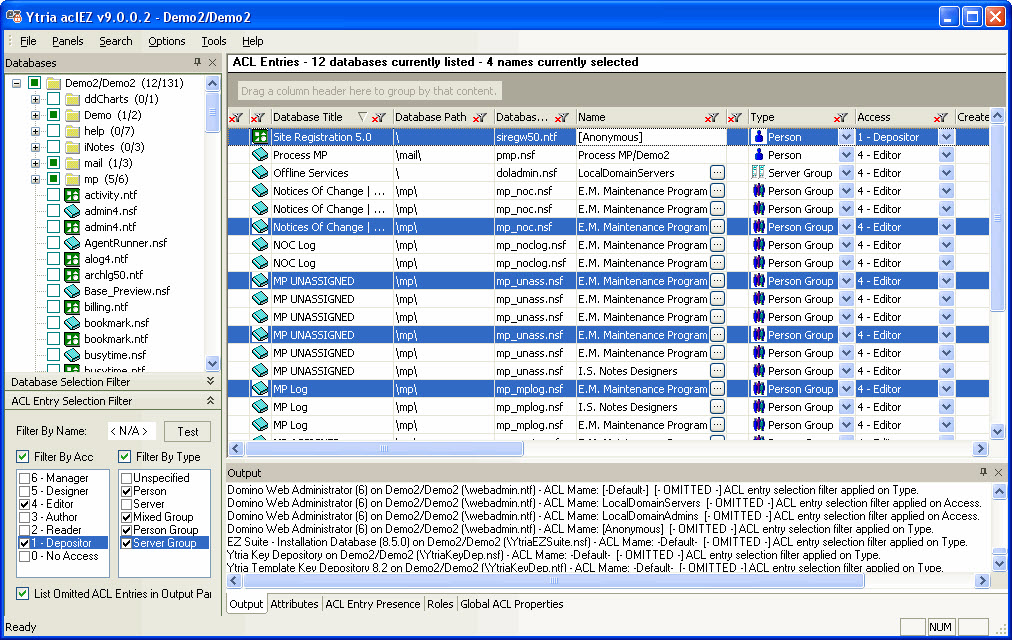This screenshot has width=1012, height=640.
Task: Click the ellipsis button beside LocalDomainServers
Action: tap(717, 173)
